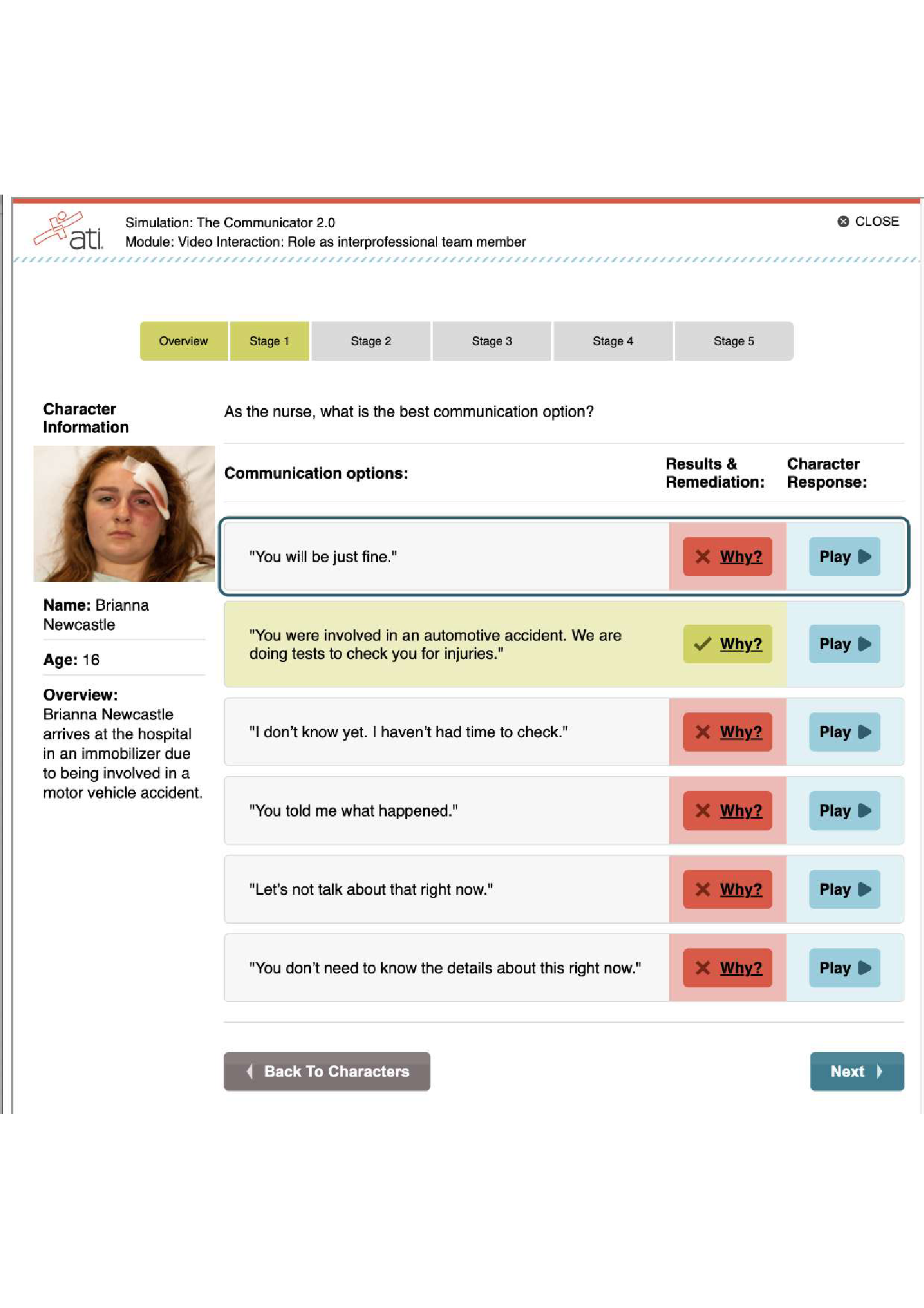Open the green checkmark Why? explanation link
Viewport: 924px width, 1308px height.
(x=740, y=644)
